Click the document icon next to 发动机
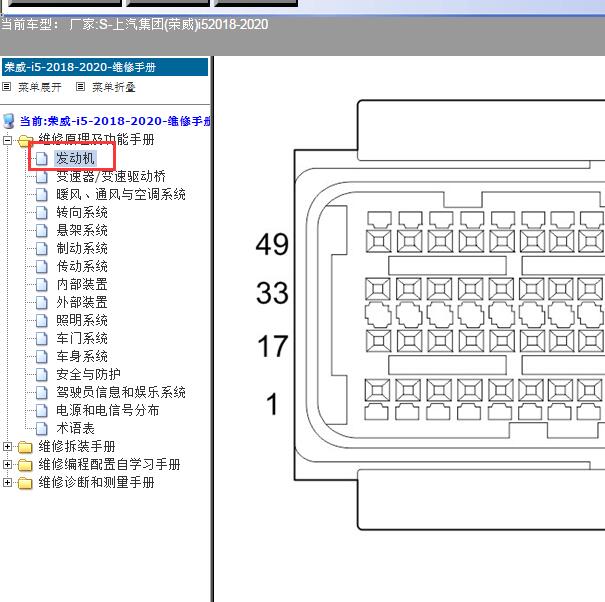 42,158
